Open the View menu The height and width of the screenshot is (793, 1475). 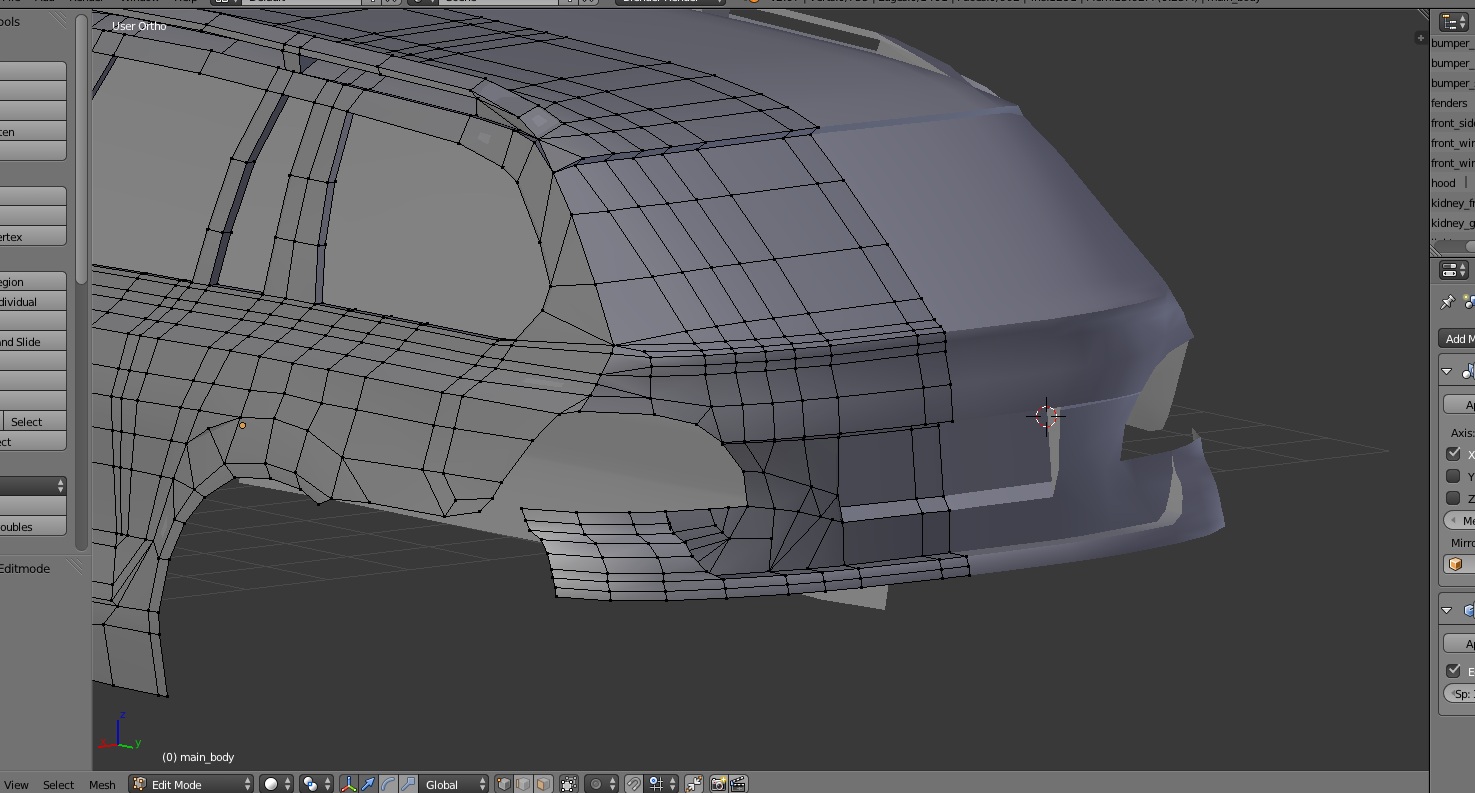click(x=16, y=785)
